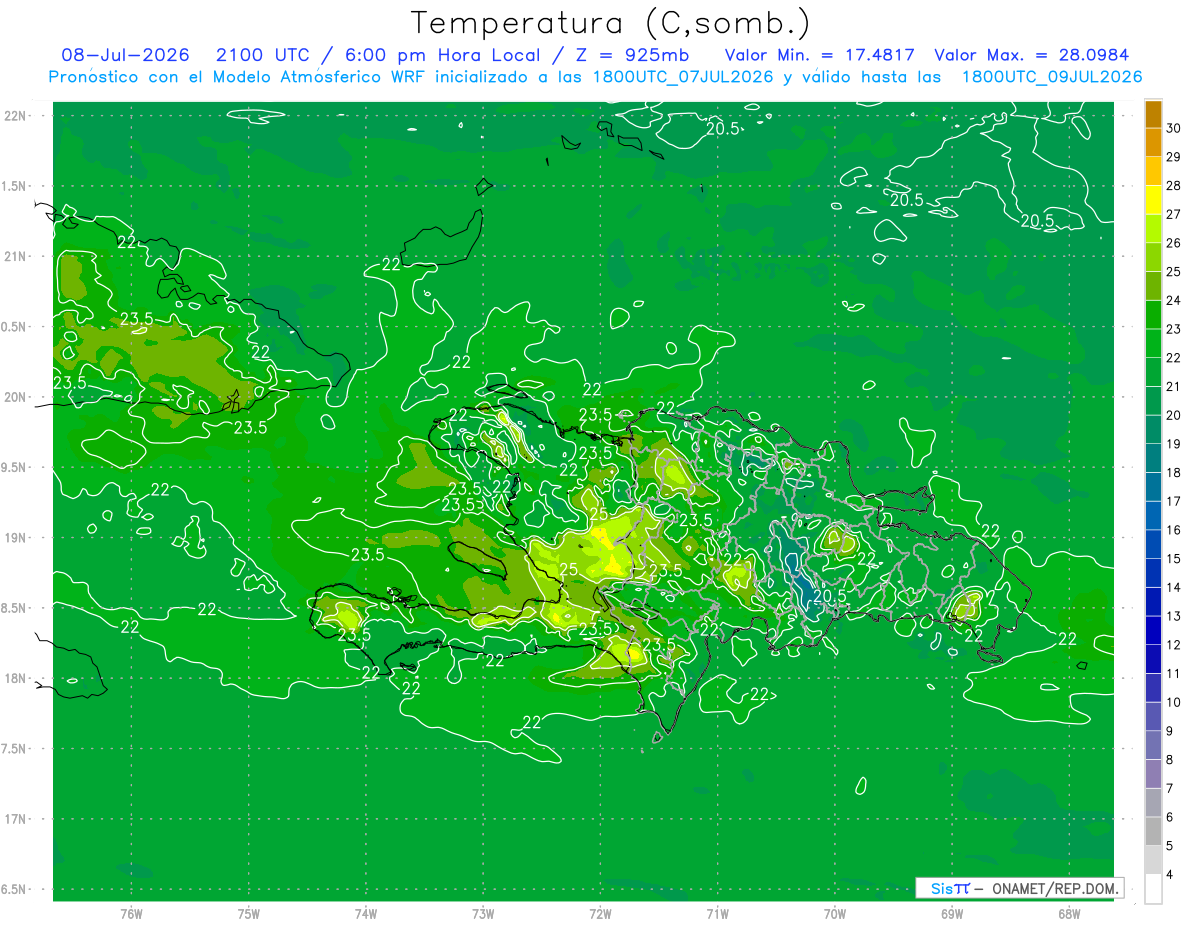Click the "75W" longitude axis label
Viewport: 1200px width, 927px height.
(x=249, y=914)
